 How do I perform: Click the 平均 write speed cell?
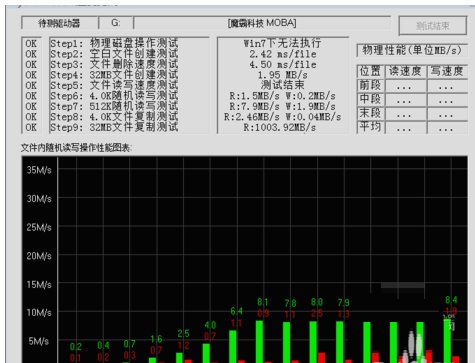[447, 128]
